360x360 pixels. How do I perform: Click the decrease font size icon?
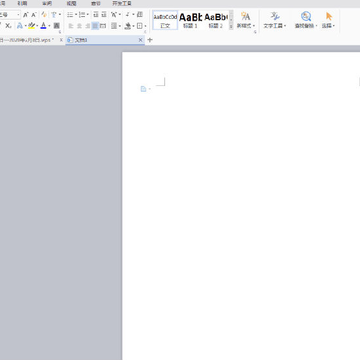pos(34,15)
